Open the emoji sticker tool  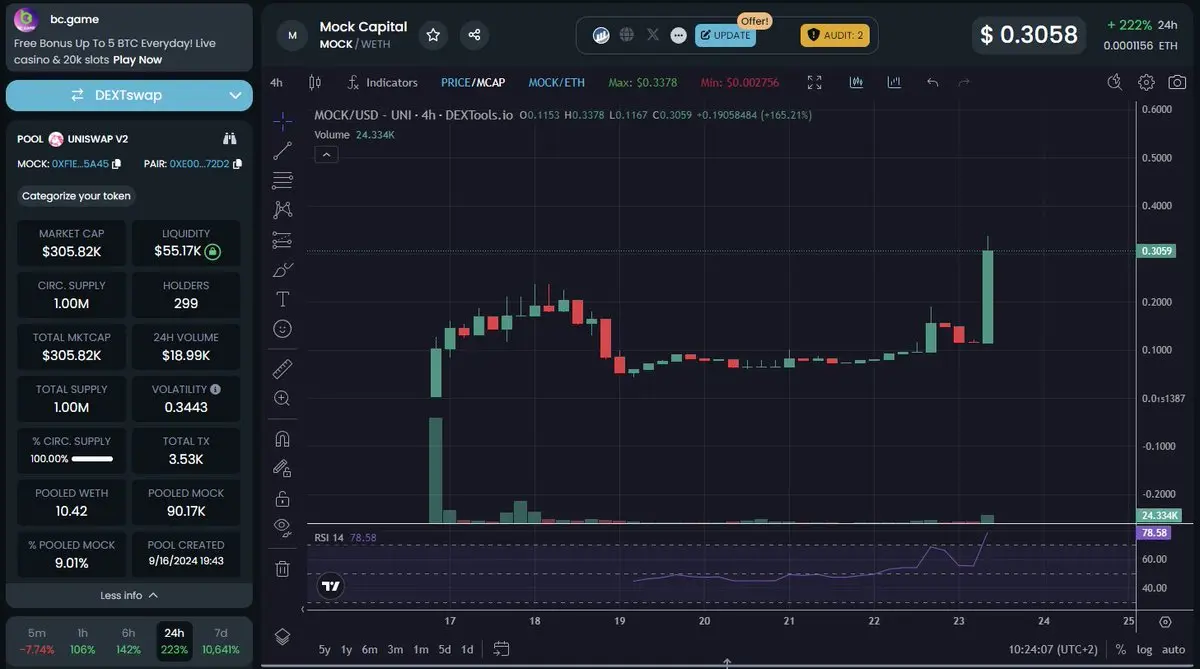point(282,328)
